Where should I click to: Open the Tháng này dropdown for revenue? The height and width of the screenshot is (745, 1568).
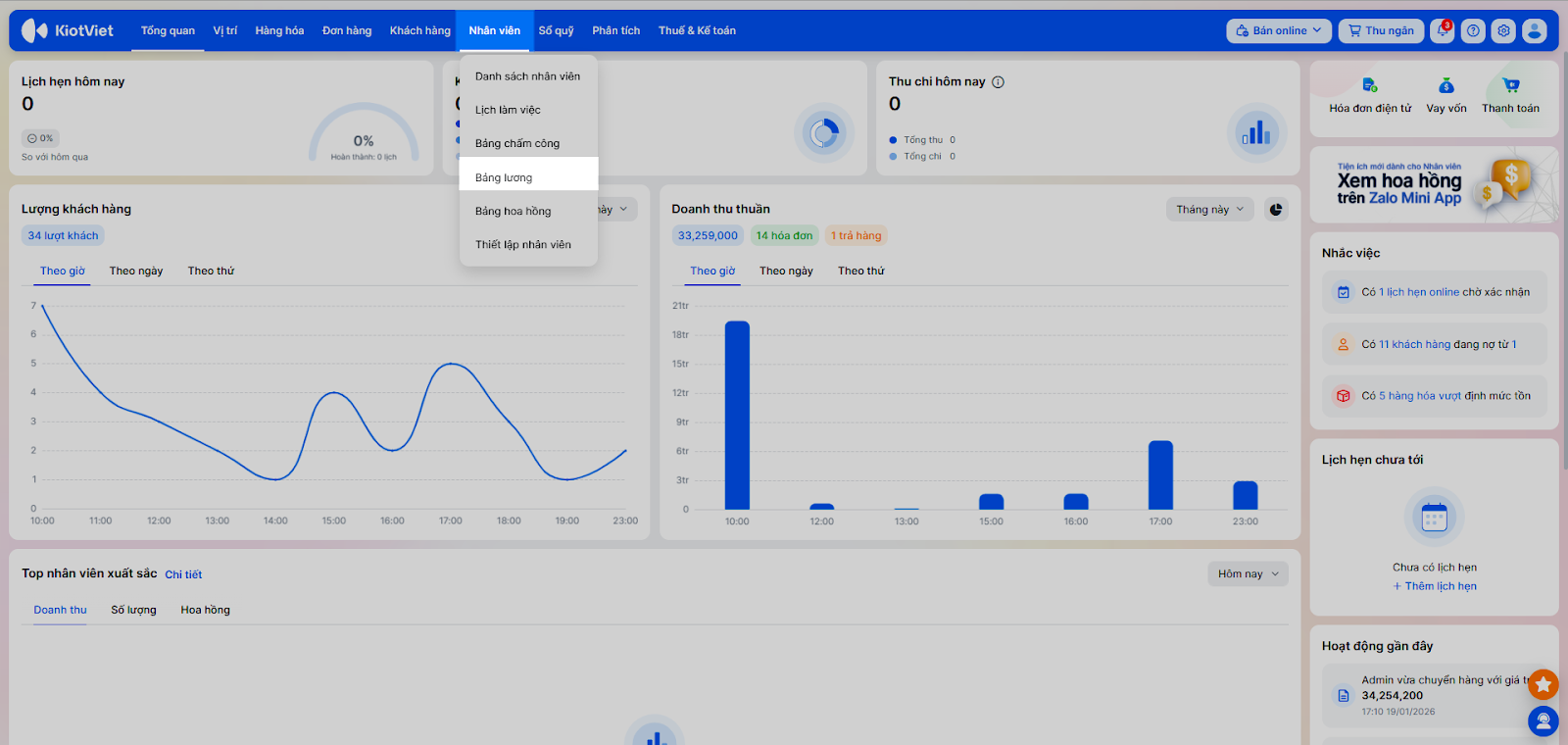pyautogui.click(x=1209, y=209)
